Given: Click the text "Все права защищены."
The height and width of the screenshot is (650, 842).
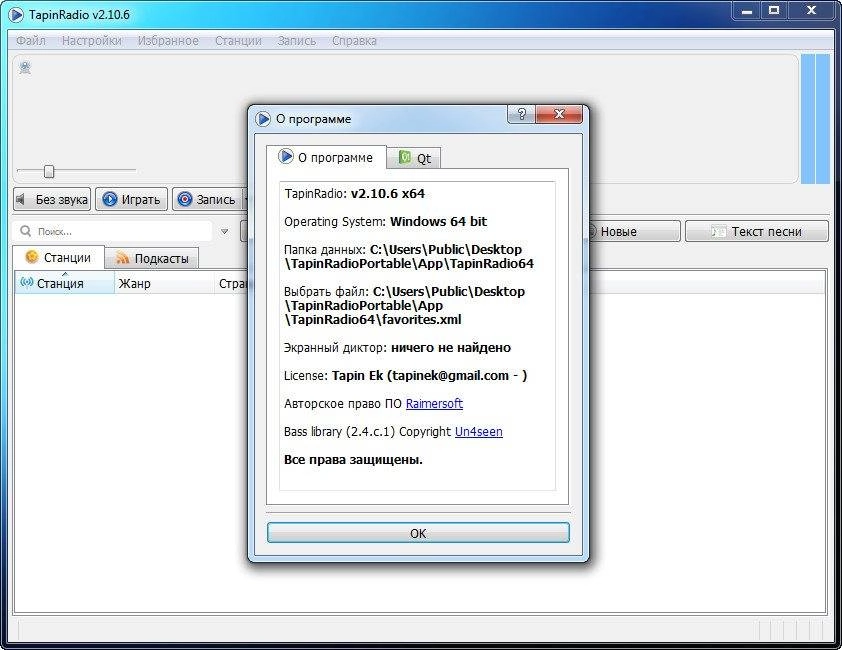Looking at the screenshot, I should point(353,460).
